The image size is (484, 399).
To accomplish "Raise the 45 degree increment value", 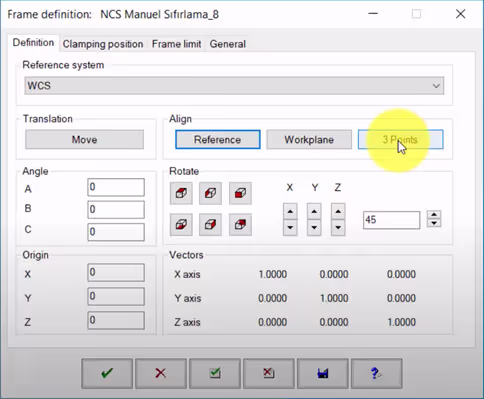I will (434, 215).
